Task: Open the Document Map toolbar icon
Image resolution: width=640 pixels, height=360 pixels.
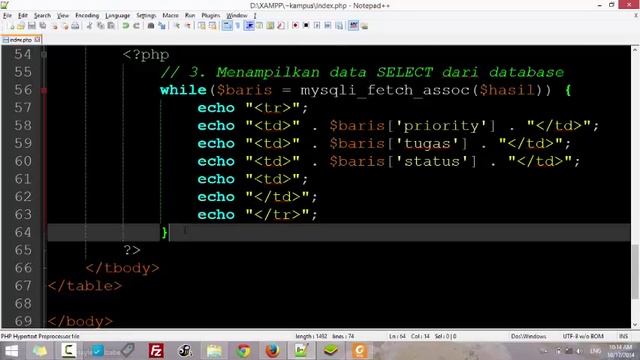Action: [x=270, y=26]
